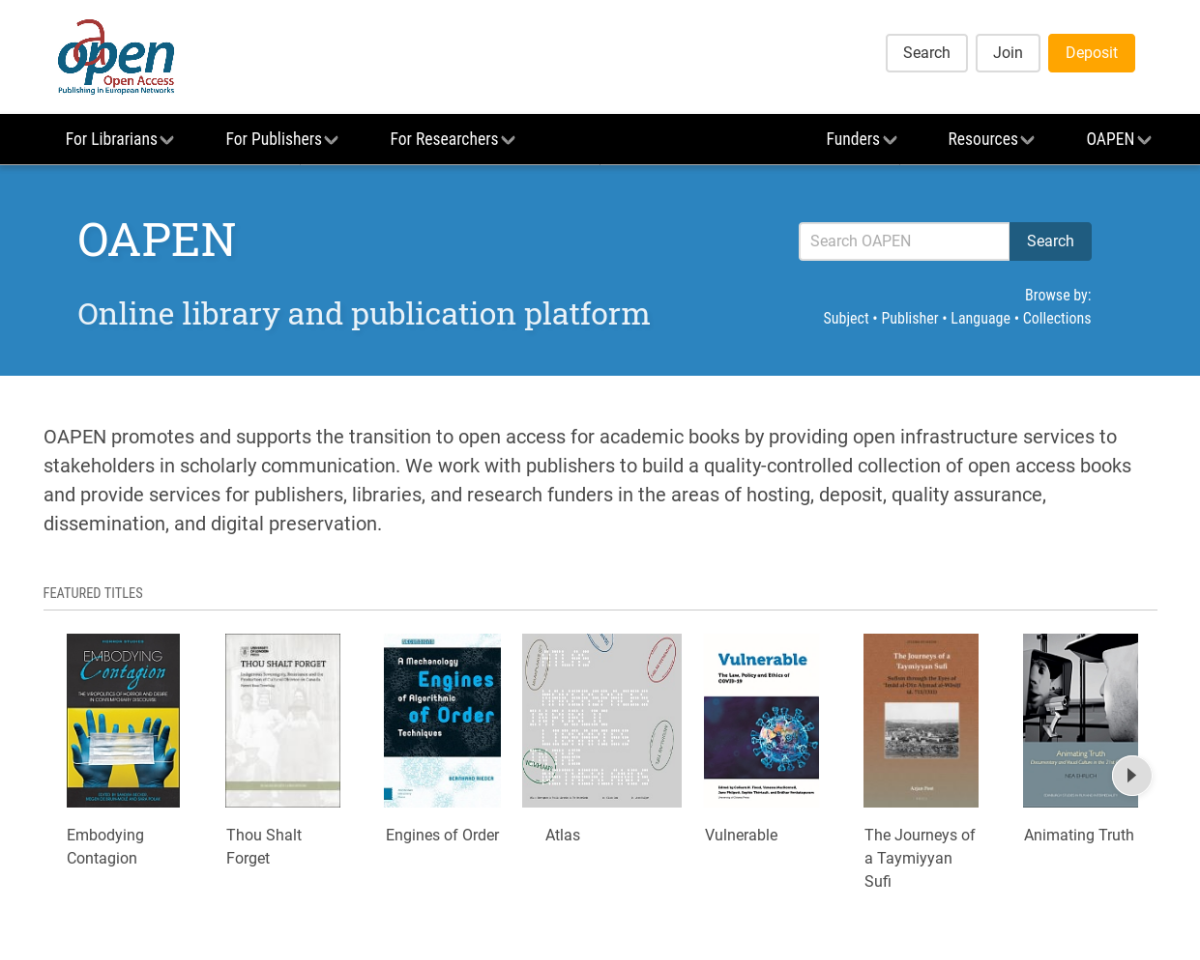Expand the For Researchers menu
The height and width of the screenshot is (960, 1200).
pyautogui.click(x=452, y=139)
